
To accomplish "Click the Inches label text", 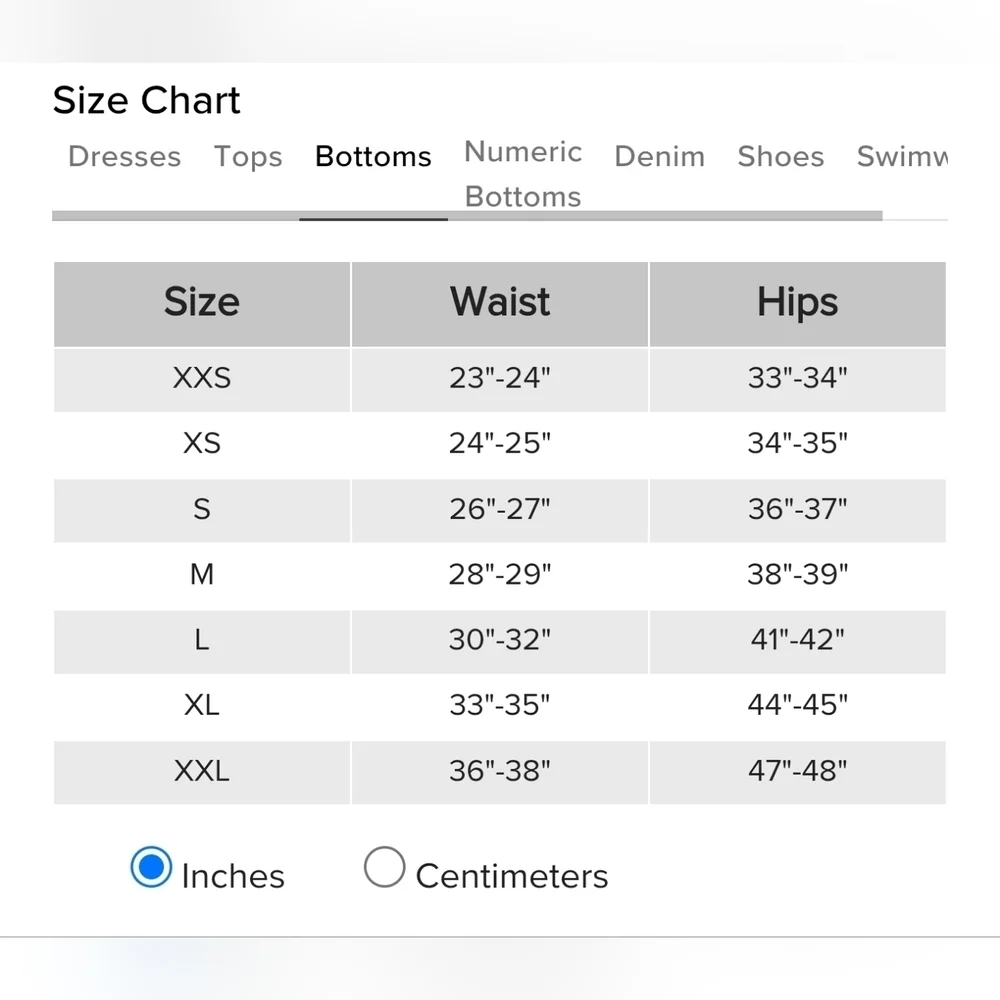I will pyautogui.click(x=233, y=876).
